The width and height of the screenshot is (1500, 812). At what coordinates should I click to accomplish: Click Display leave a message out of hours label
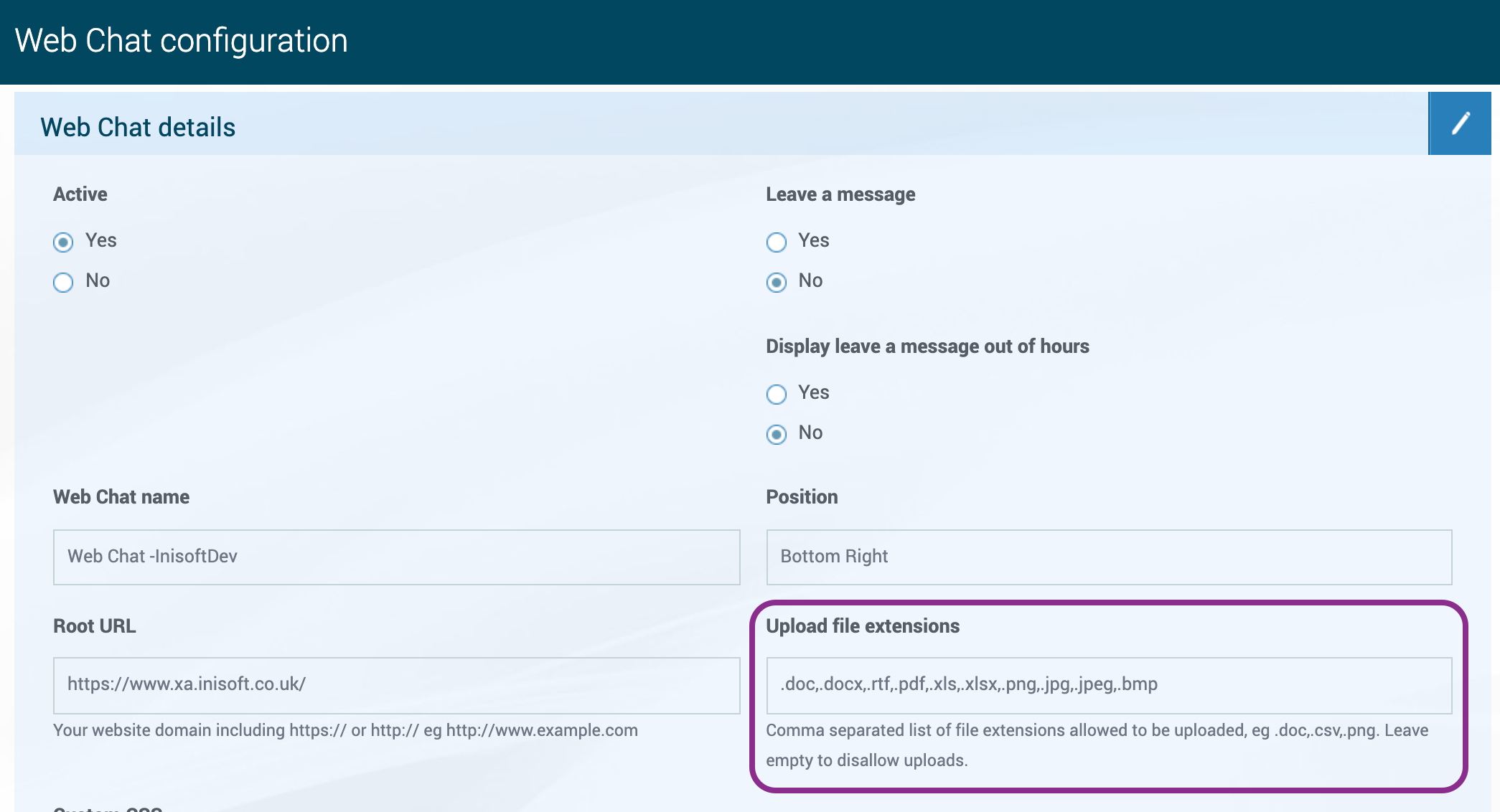point(927,346)
